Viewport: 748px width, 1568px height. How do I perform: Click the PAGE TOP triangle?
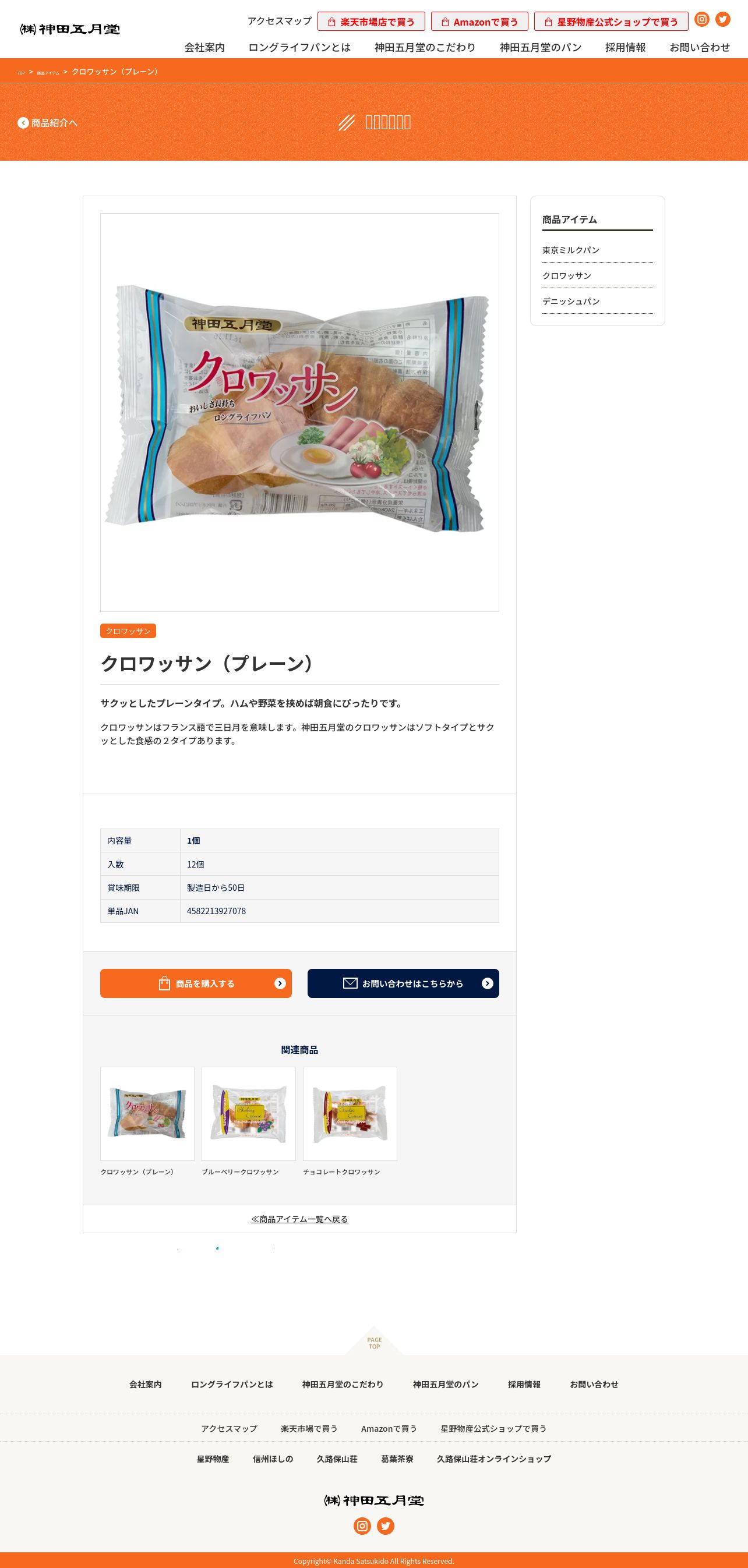[374, 1342]
